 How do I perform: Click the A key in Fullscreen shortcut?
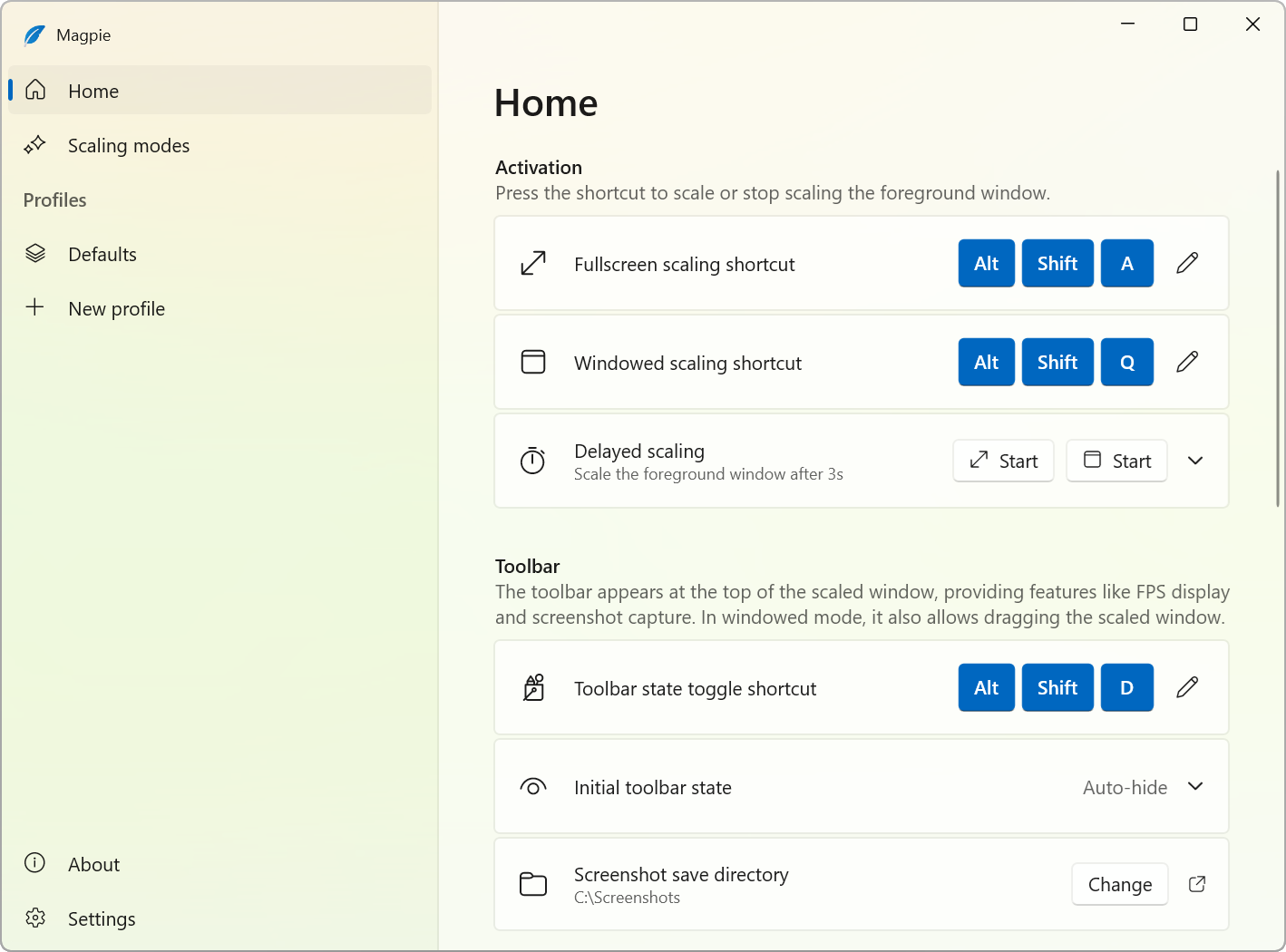point(1126,264)
